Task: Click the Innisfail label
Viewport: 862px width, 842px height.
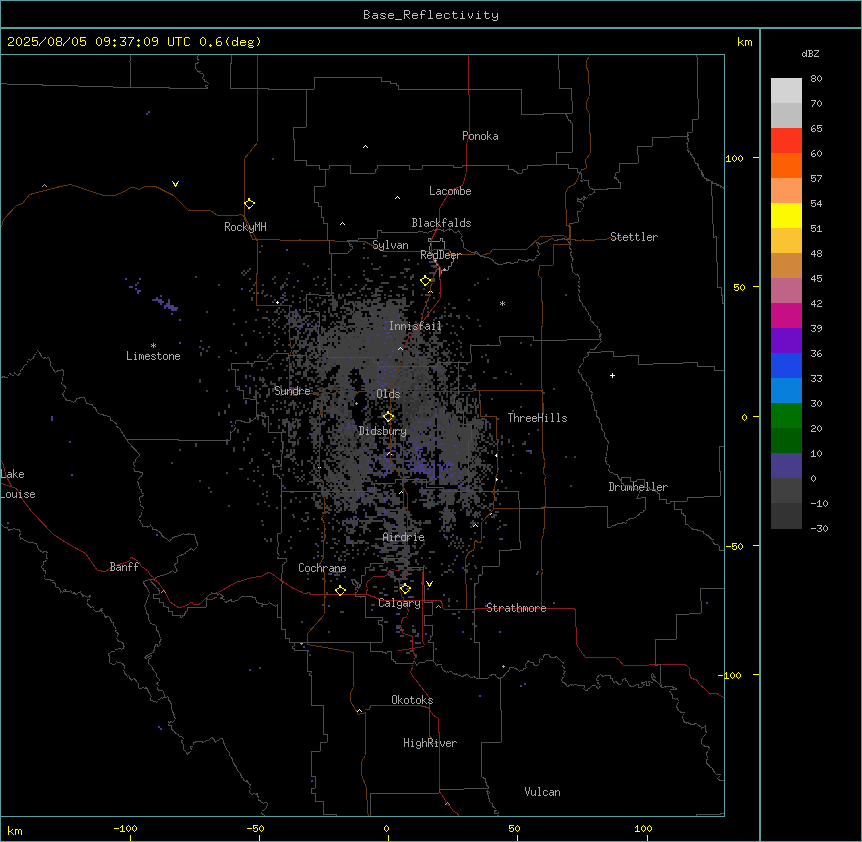Action: pos(415,326)
